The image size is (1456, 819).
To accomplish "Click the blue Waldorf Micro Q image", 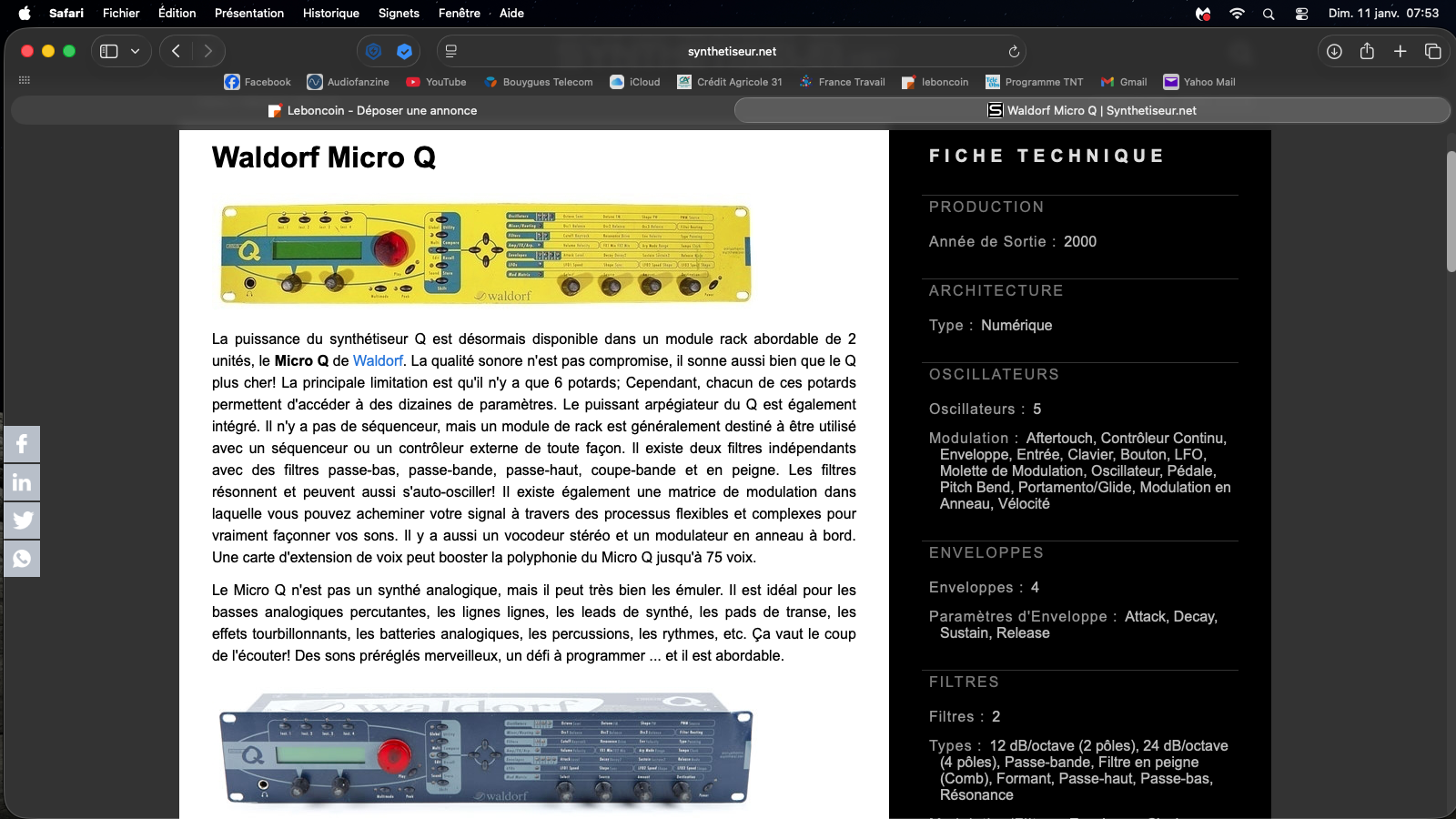I will [485, 749].
